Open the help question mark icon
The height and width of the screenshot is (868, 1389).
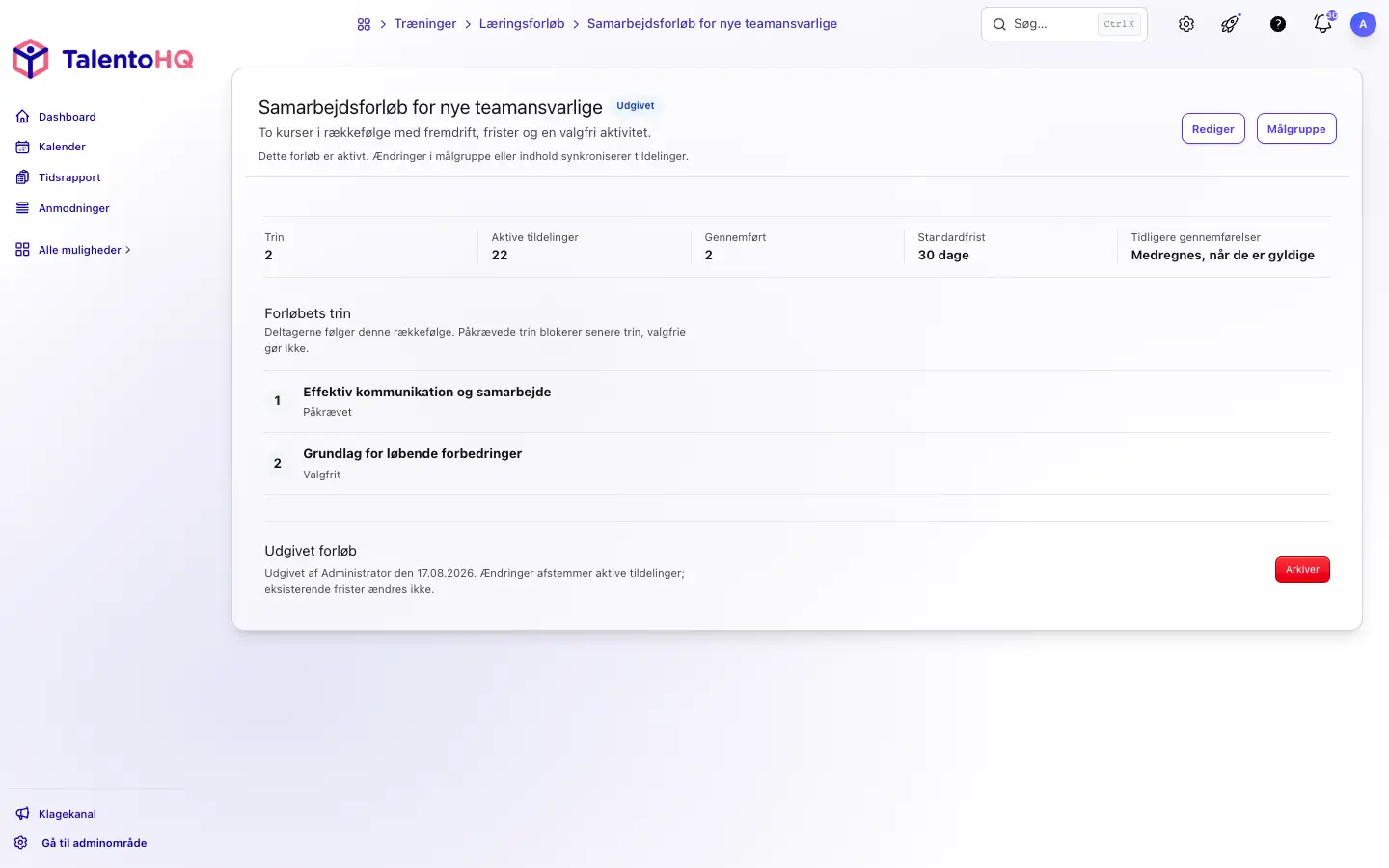click(x=1278, y=24)
